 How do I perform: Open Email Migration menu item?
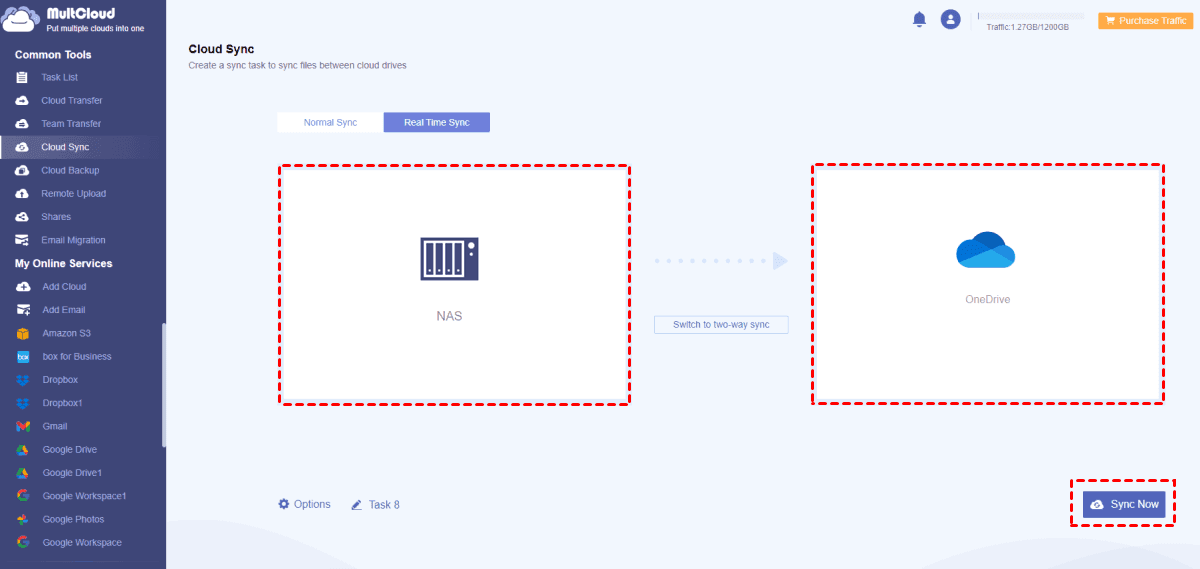coord(73,240)
